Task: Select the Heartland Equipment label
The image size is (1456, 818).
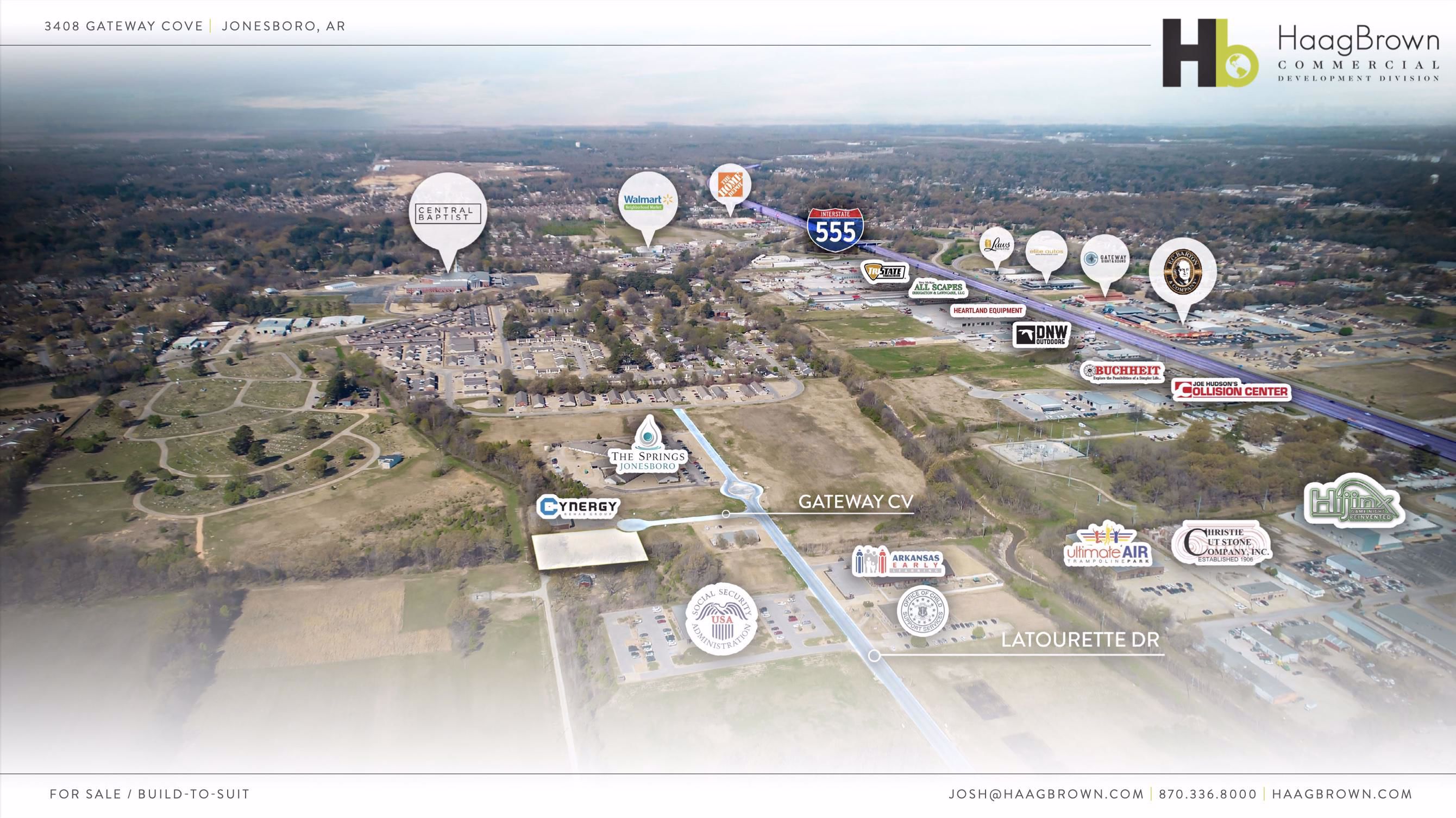Action: (989, 310)
